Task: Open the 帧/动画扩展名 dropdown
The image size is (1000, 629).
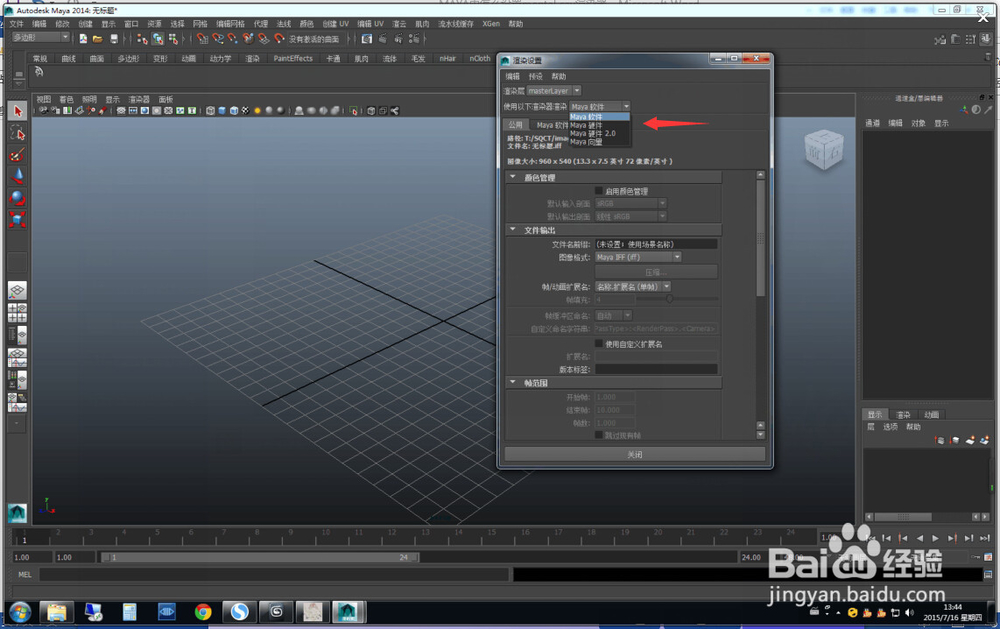Action: (x=633, y=287)
